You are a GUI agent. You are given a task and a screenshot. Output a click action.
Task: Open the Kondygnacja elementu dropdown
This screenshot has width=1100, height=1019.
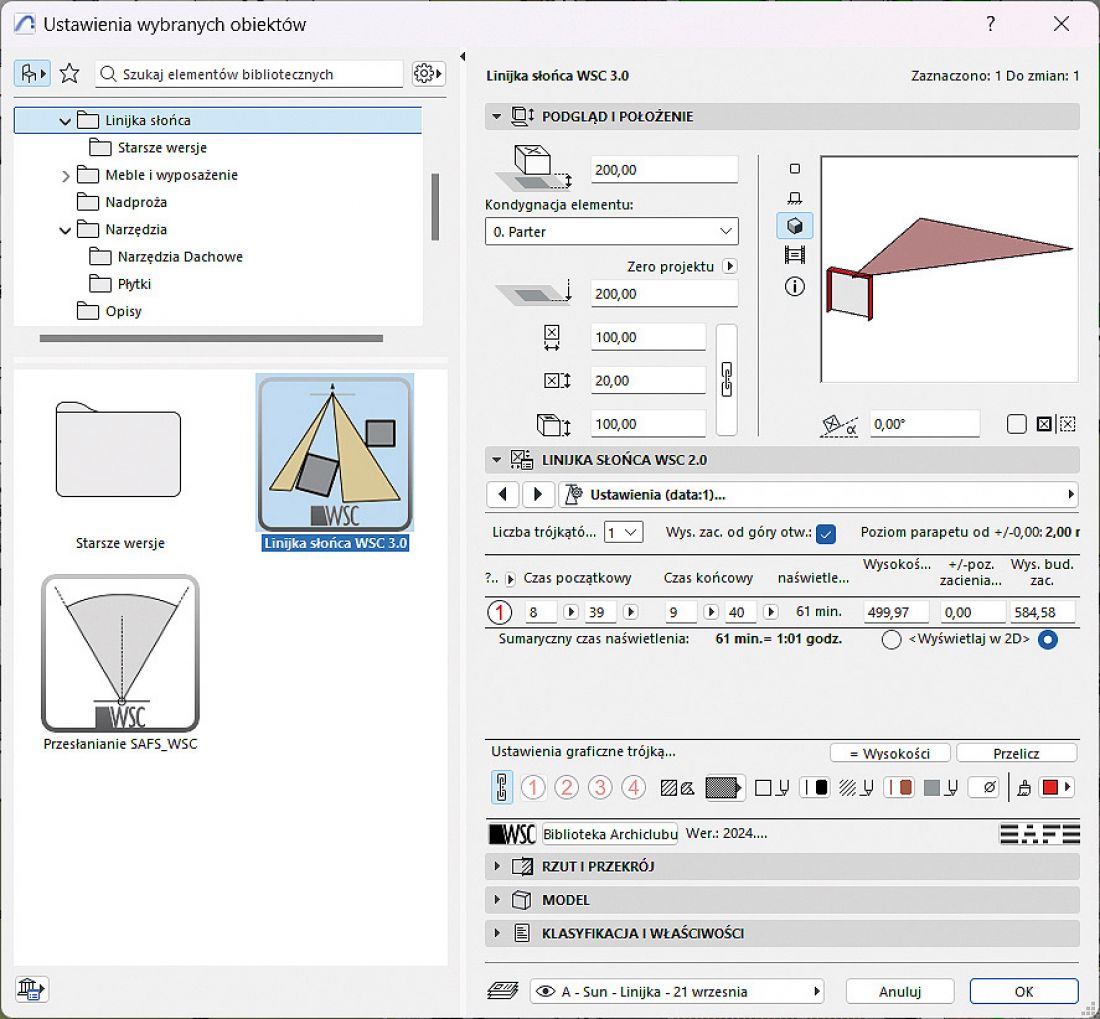(x=612, y=231)
